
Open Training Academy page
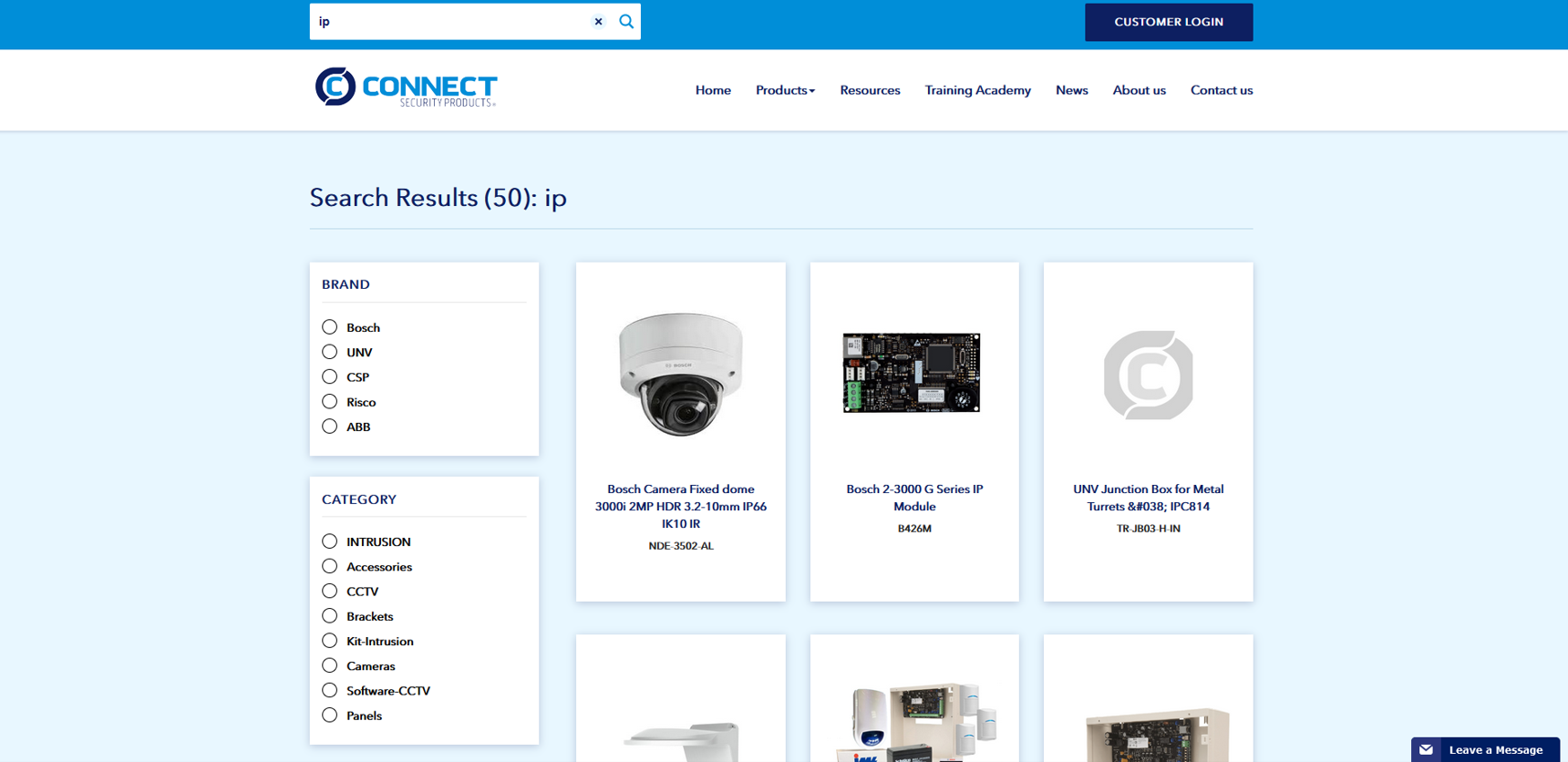pos(977,90)
